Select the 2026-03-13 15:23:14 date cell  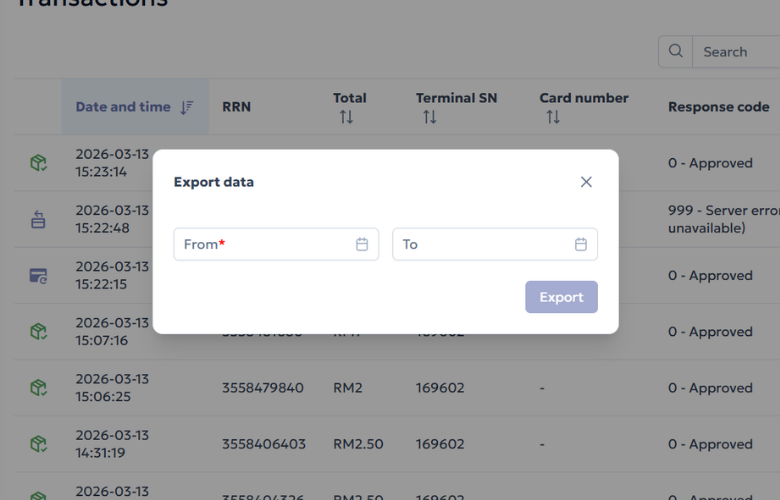(x=112, y=163)
